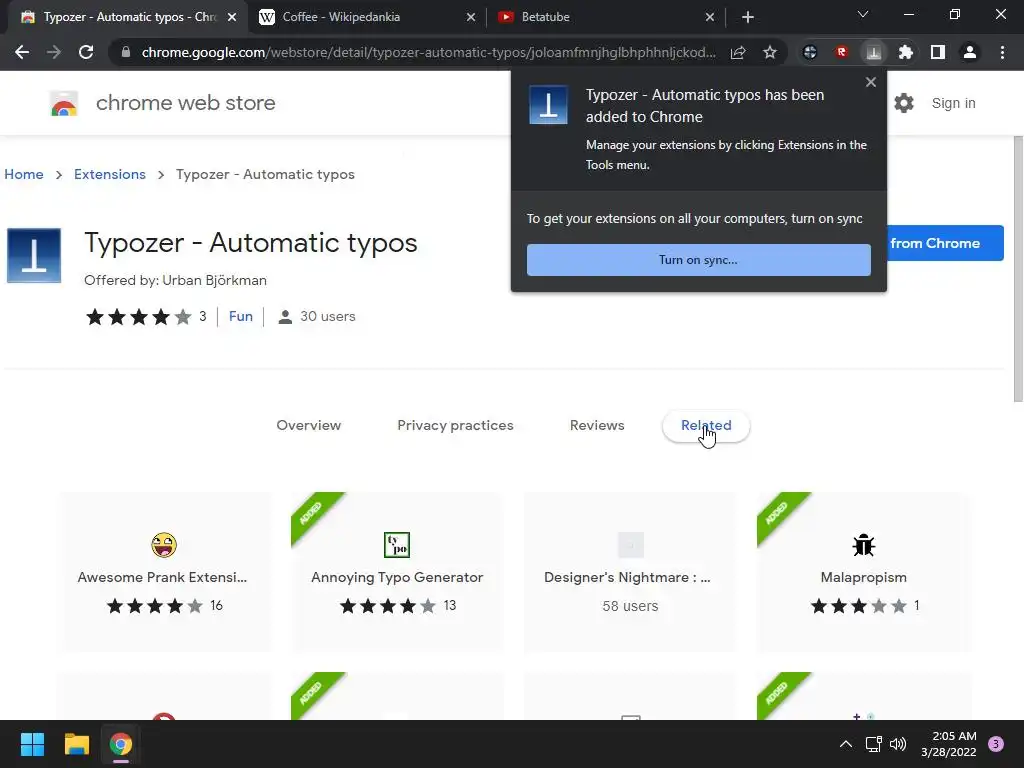Close the Coffee - Wikipedankia tab

click(471, 17)
